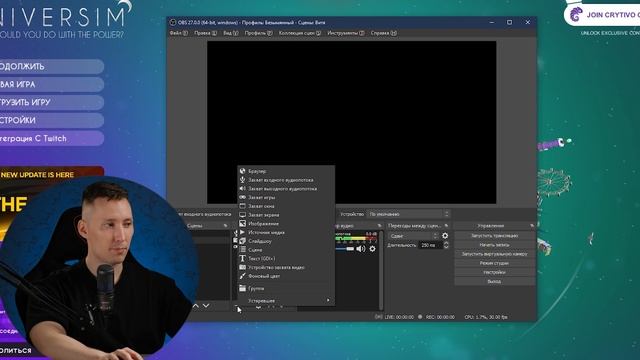
Task: Create a Группа folder in sources
Action: pyautogui.click(x=286, y=288)
